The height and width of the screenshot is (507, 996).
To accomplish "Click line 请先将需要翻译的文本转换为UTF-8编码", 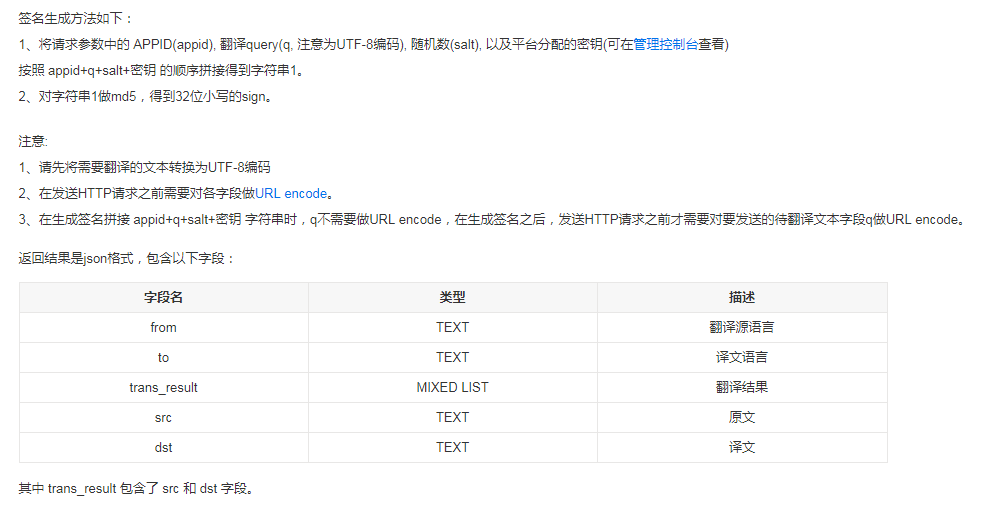I will coord(145,168).
